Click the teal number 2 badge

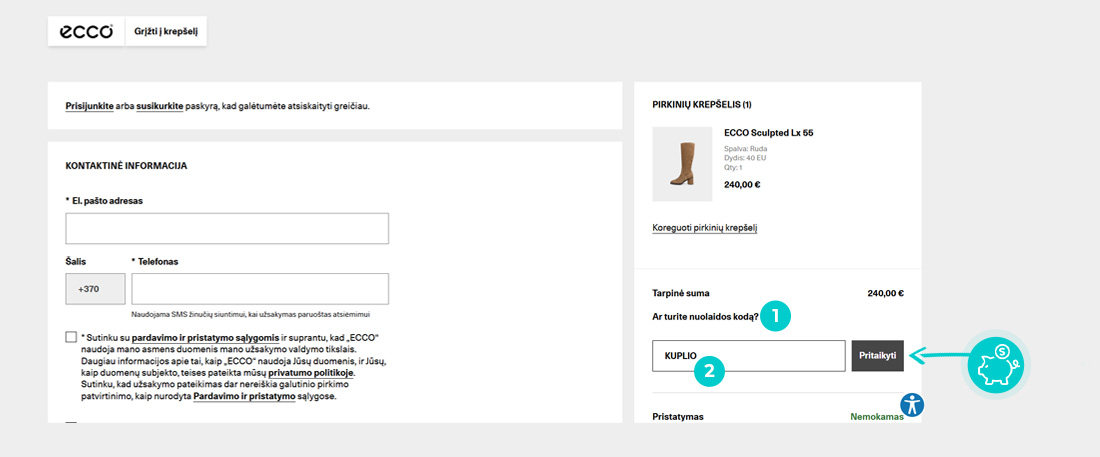click(709, 371)
